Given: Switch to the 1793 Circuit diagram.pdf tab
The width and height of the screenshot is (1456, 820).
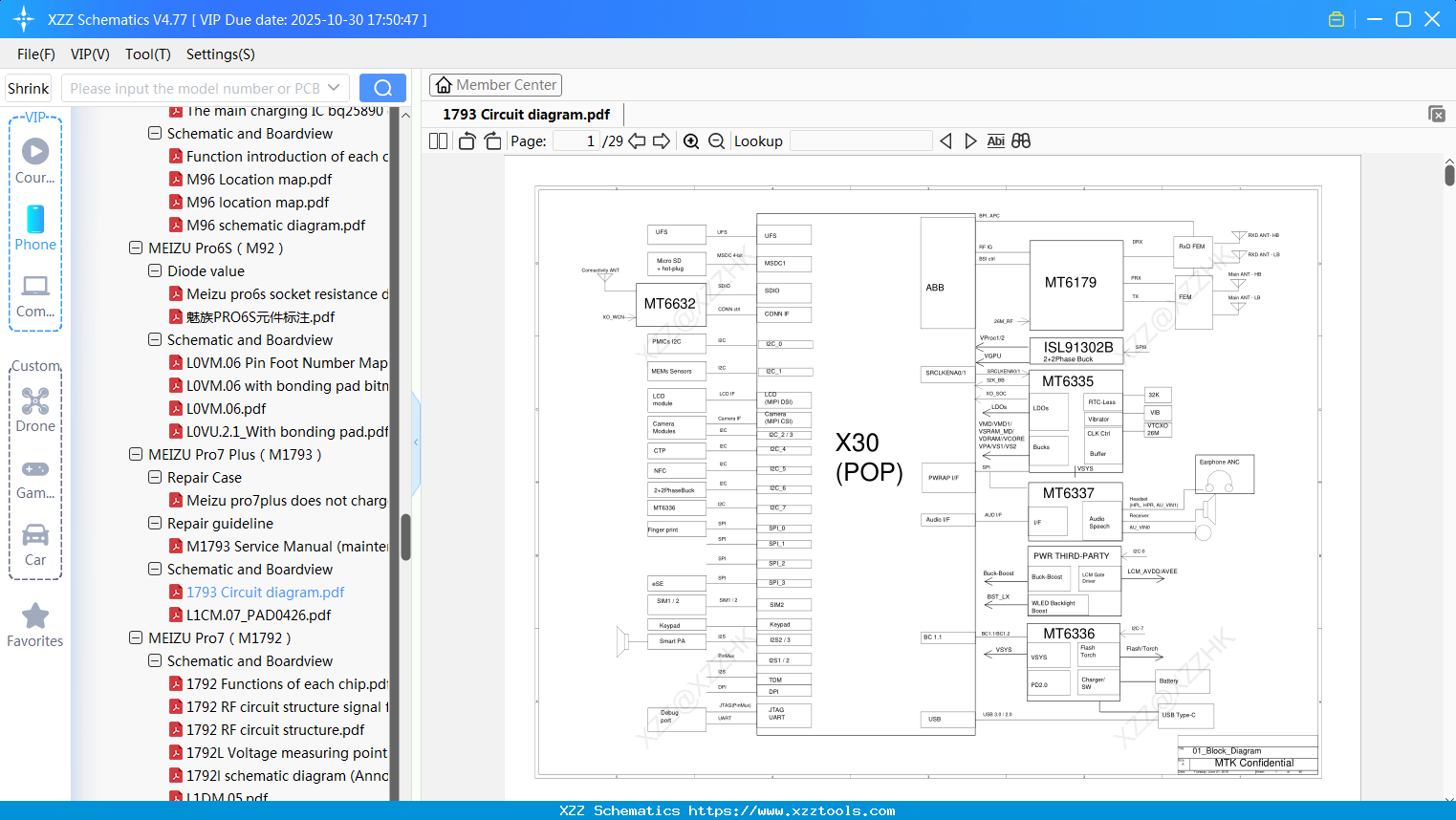Looking at the screenshot, I should point(527,114).
